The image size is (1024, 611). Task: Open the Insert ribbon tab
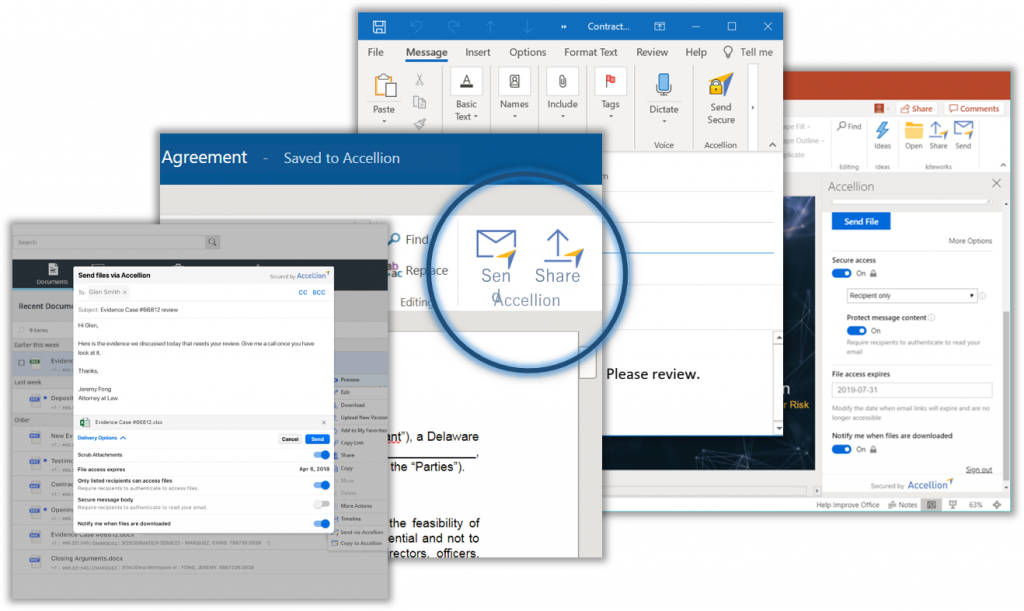pos(478,52)
